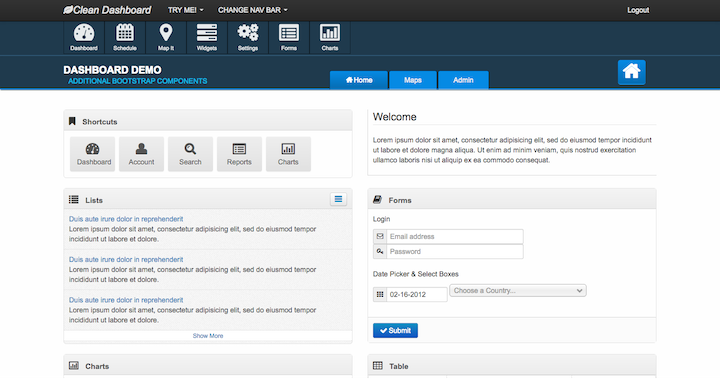Click the table icon in Table header
Image resolution: width=720 pixels, height=389 pixels.
(377, 366)
